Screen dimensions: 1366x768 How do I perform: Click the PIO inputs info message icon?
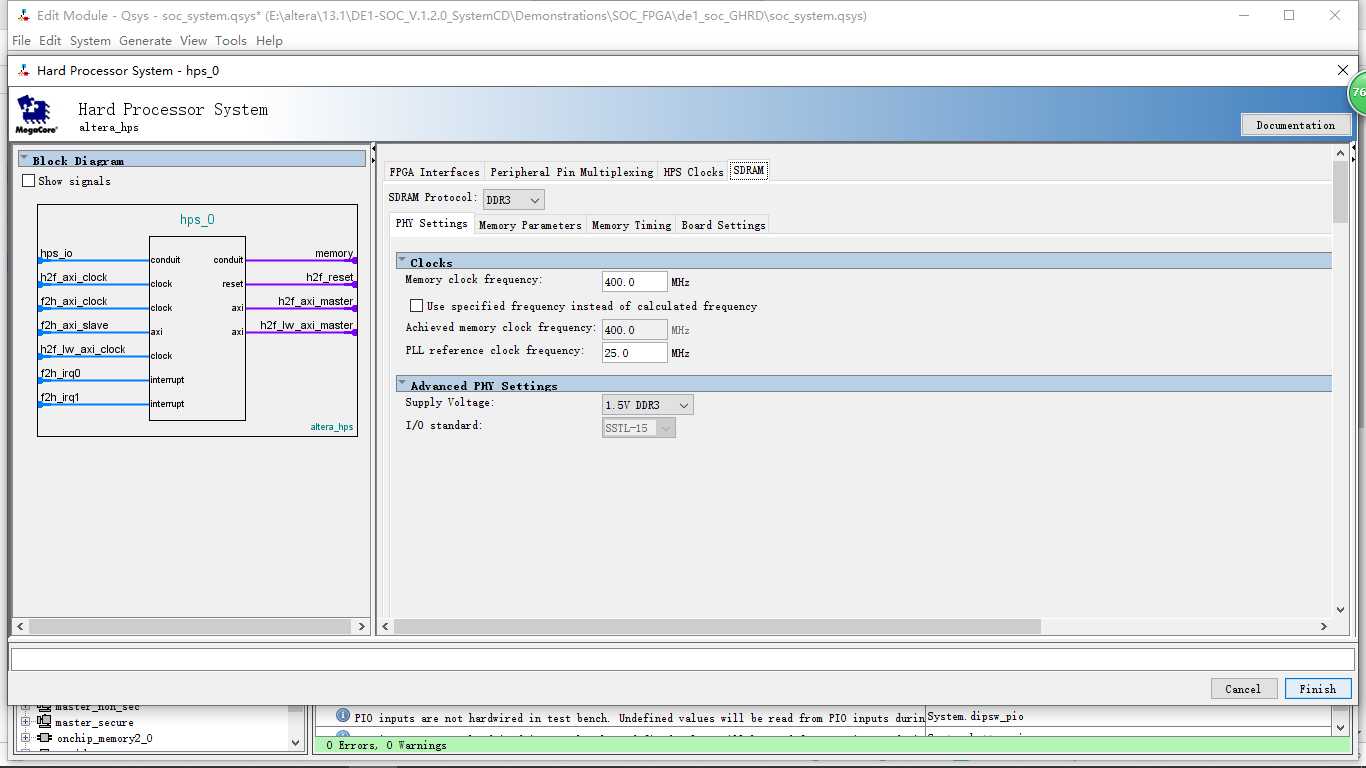[343, 716]
